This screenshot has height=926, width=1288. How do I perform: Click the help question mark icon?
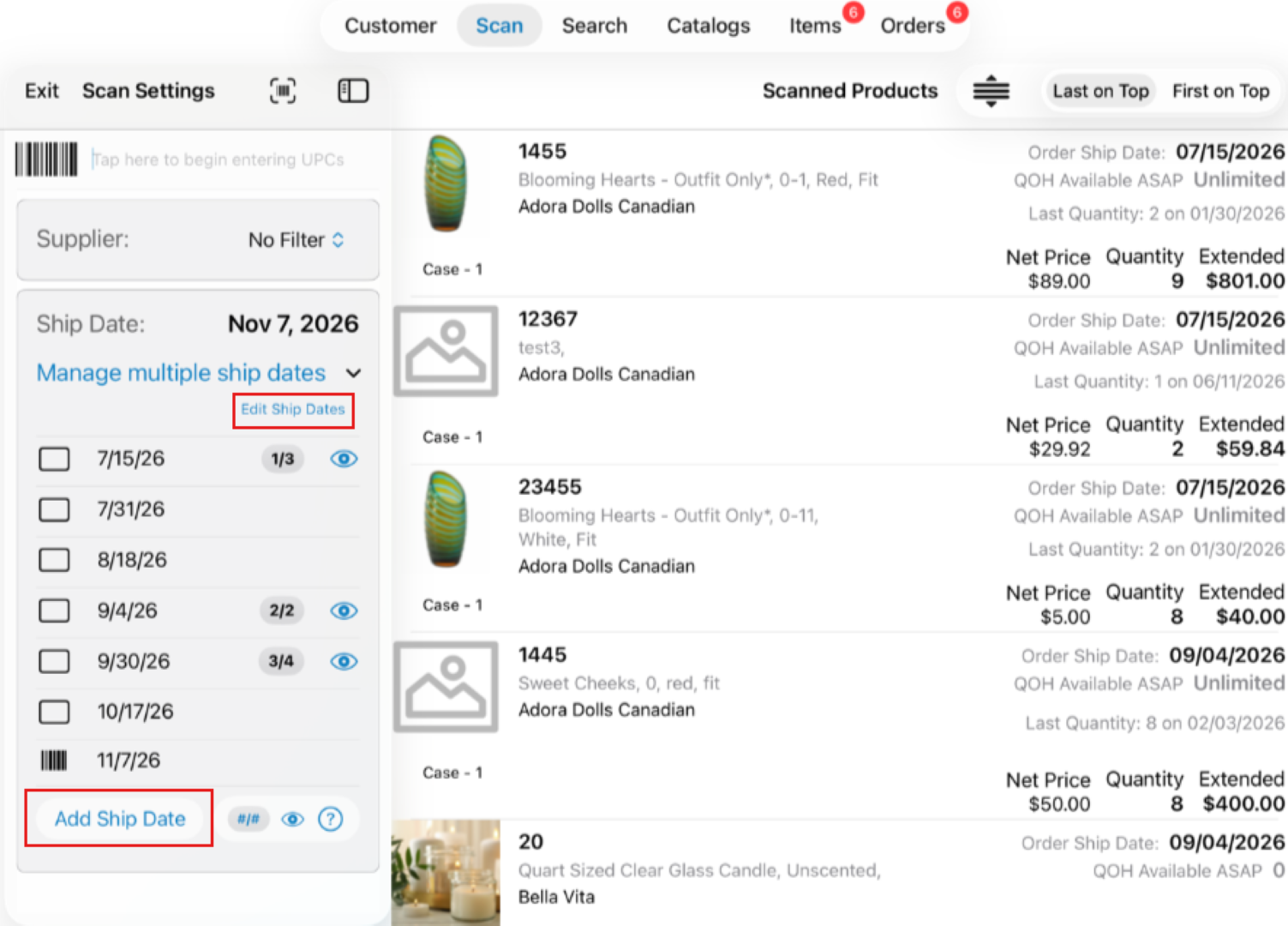click(x=330, y=819)
